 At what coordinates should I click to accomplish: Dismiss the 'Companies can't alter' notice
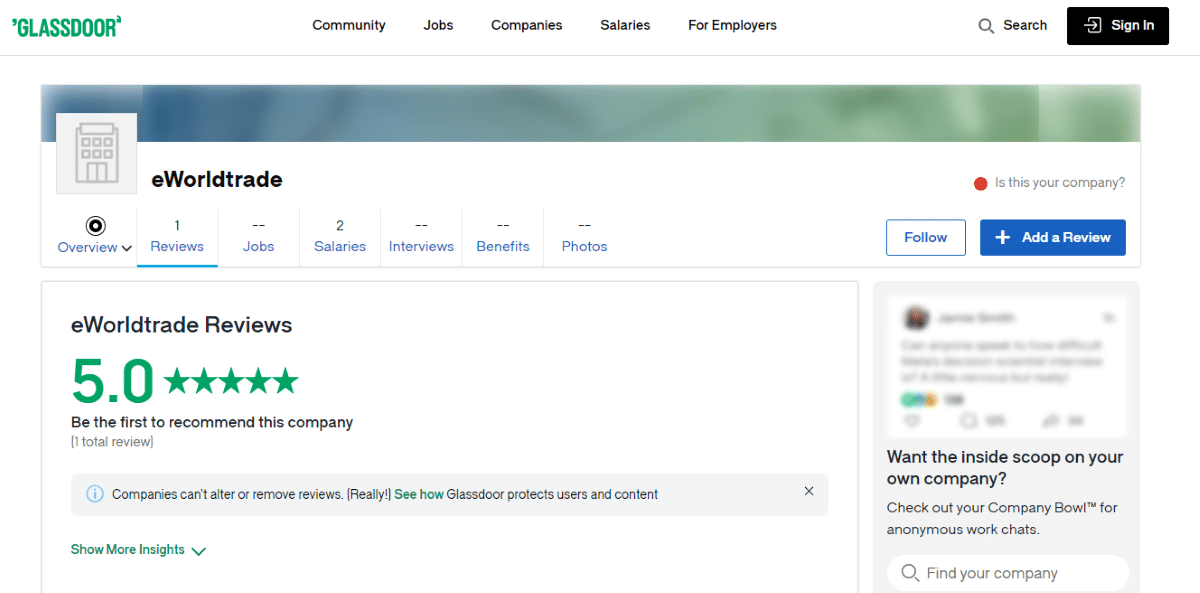[x=809, y=491]
